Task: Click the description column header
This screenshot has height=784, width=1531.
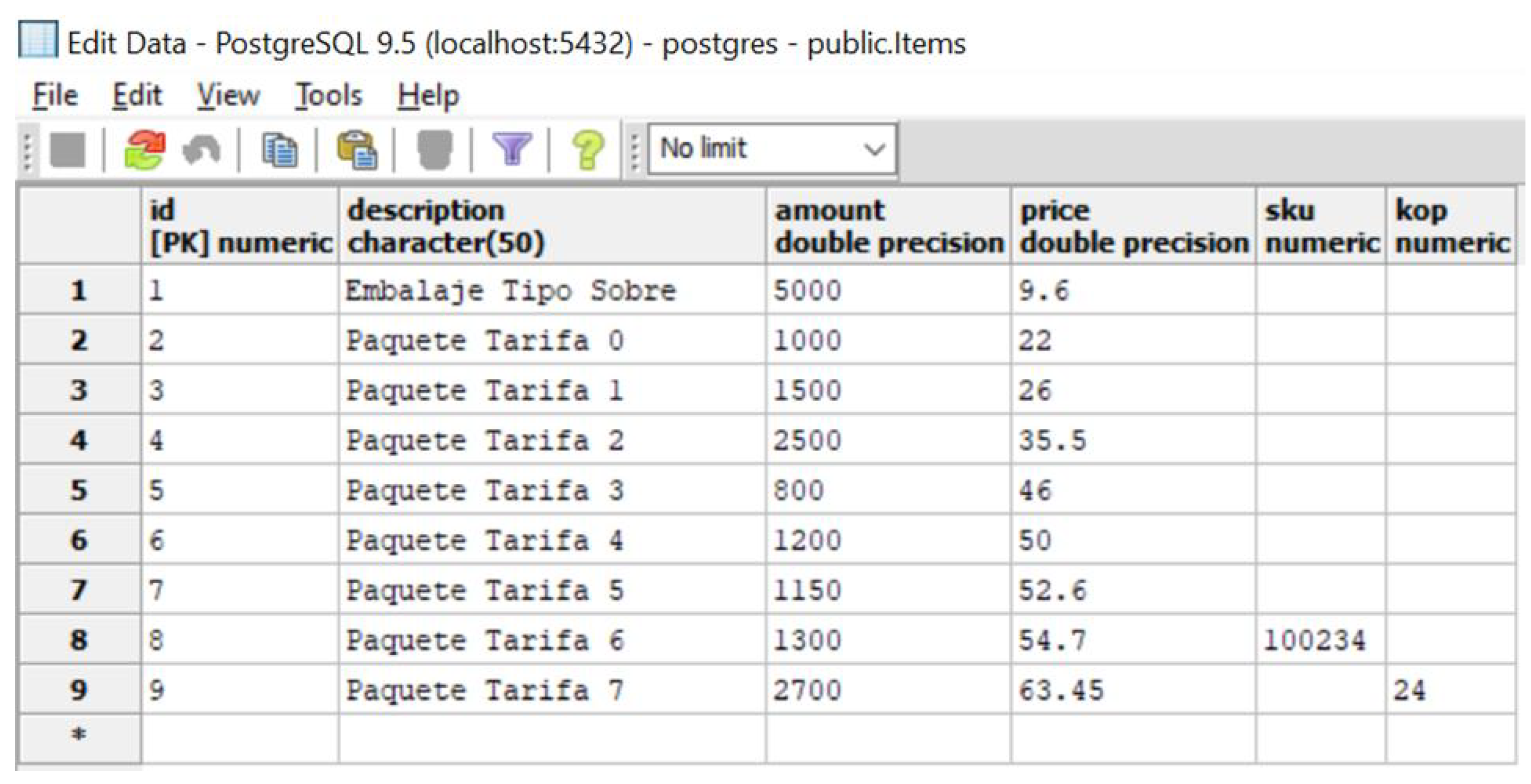Action: point(551,226)
